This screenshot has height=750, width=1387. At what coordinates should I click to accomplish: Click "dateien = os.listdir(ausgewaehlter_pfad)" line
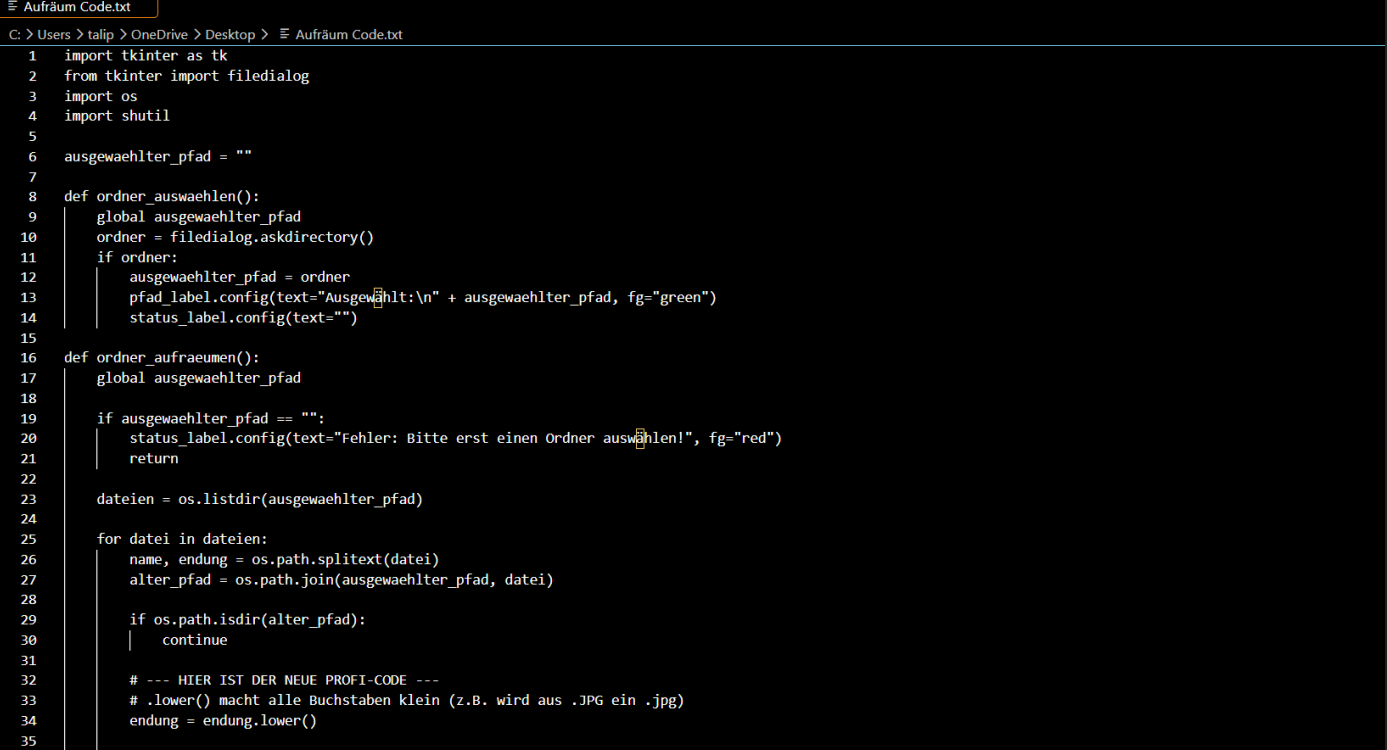tap(260, 499)
